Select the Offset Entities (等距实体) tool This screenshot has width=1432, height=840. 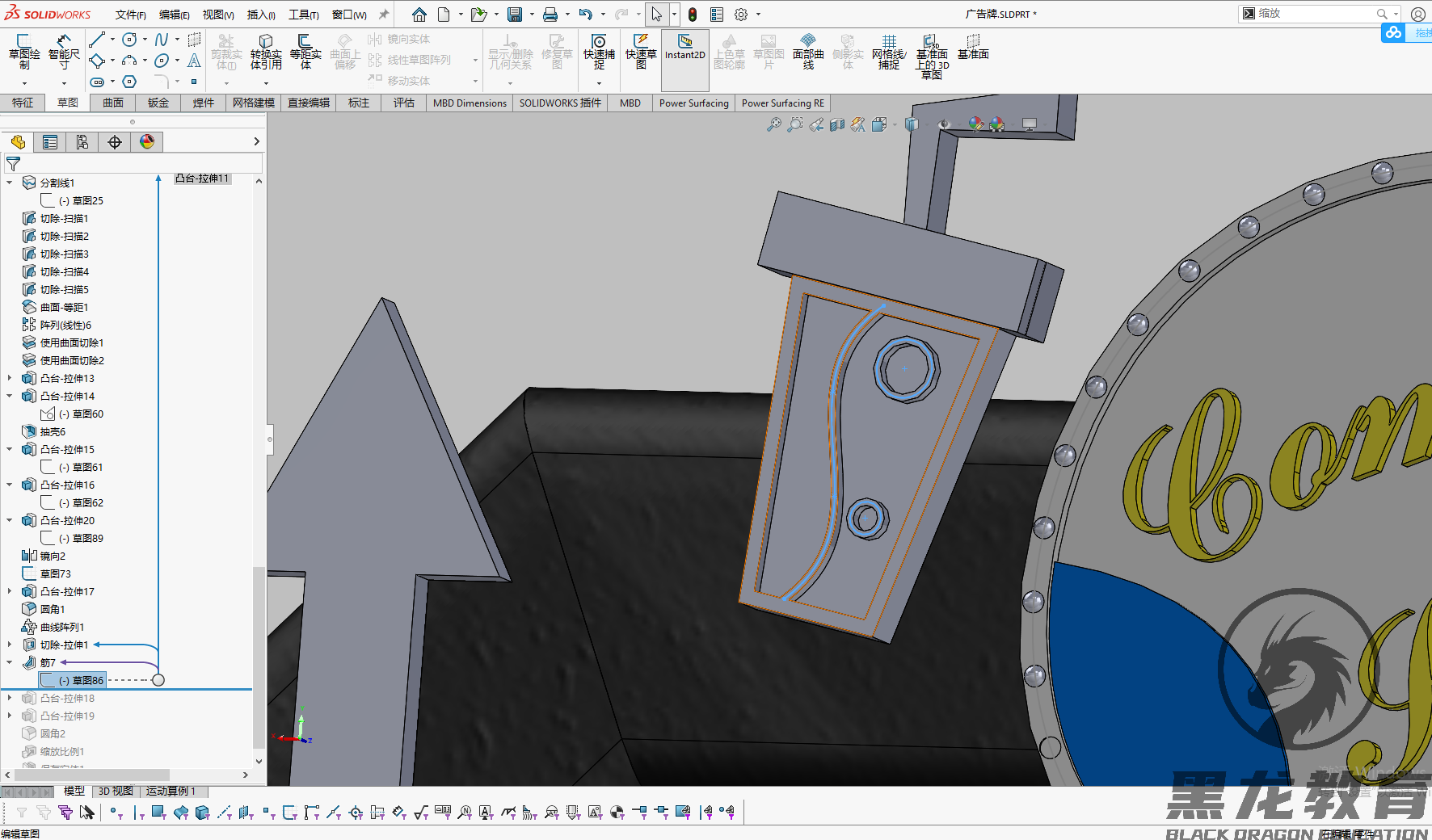click(x=305, y=52)
